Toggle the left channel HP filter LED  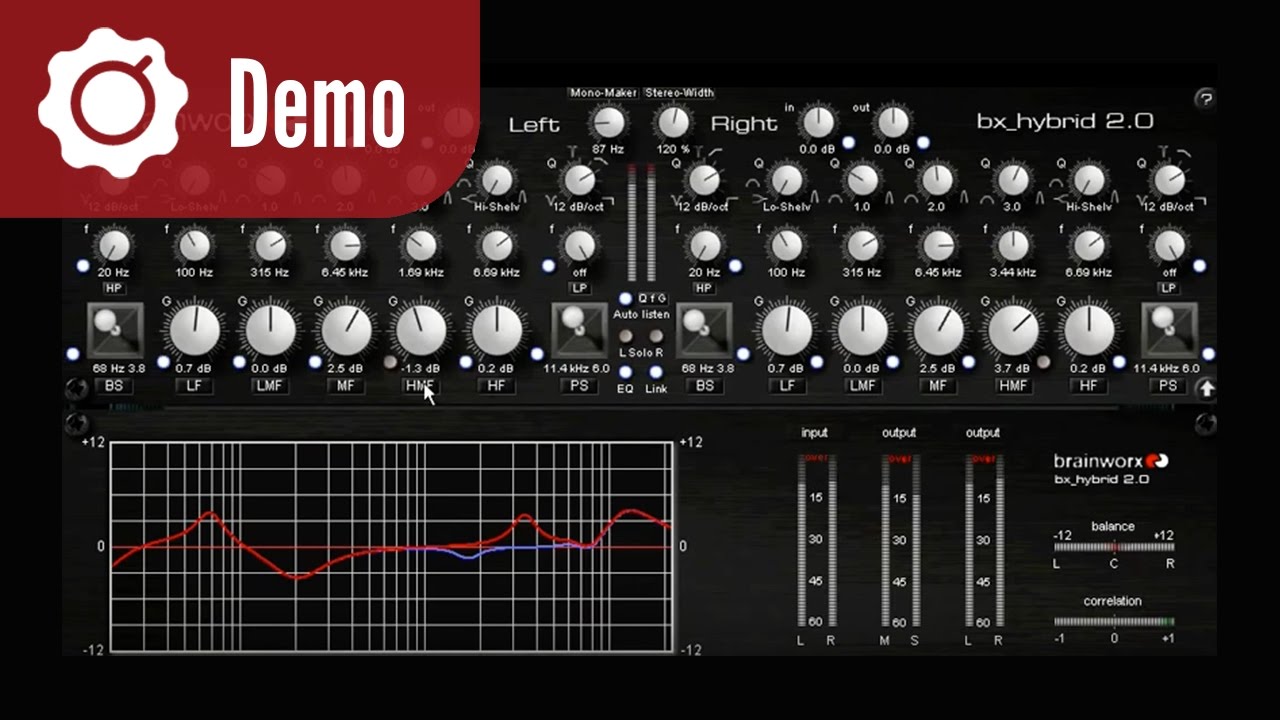coord(83,266)
